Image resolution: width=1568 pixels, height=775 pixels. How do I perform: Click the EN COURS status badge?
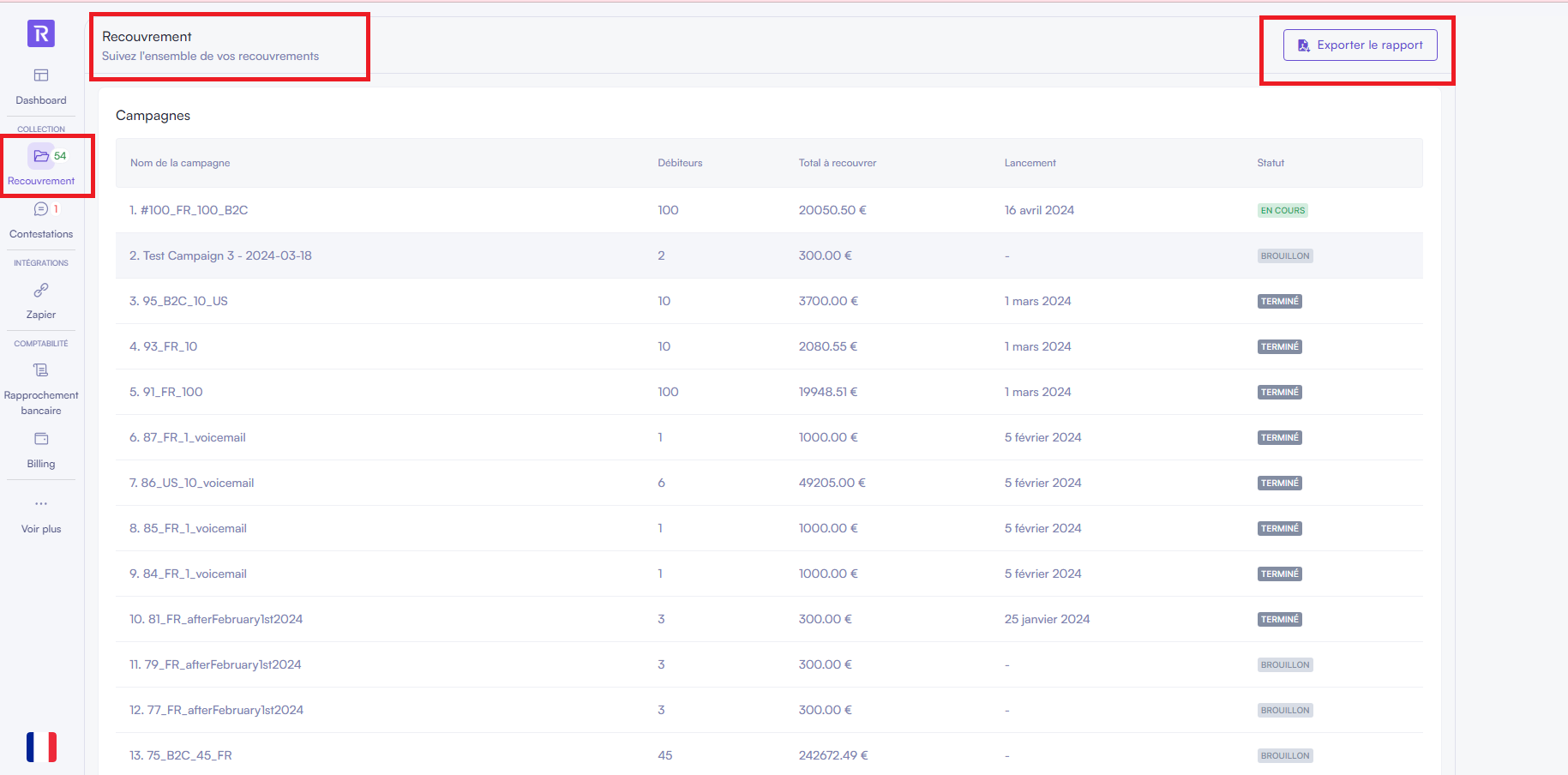1283,210
